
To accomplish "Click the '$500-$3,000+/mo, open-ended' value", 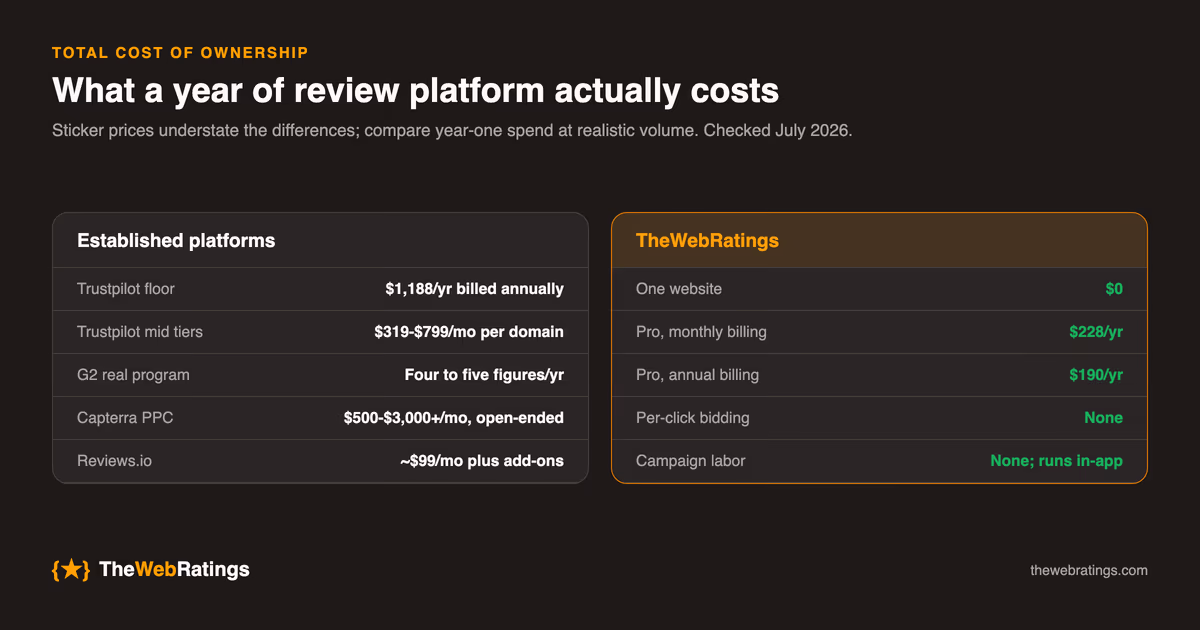I will pyautogui.click(x=454, y=418).
